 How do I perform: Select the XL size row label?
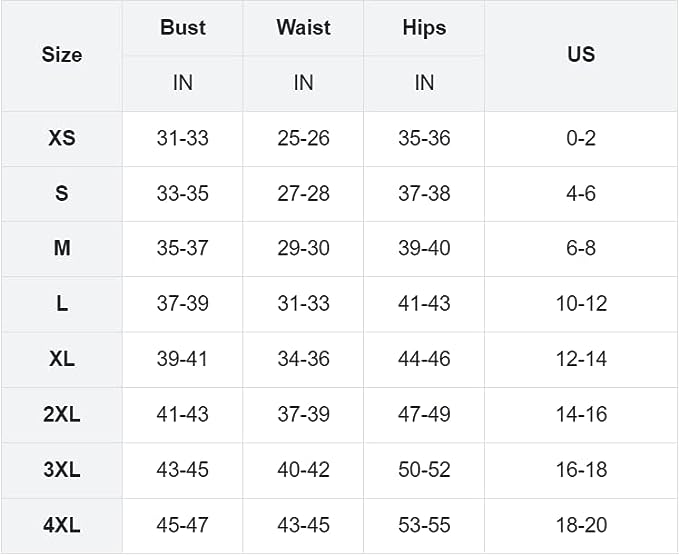(x=62, y=358)
